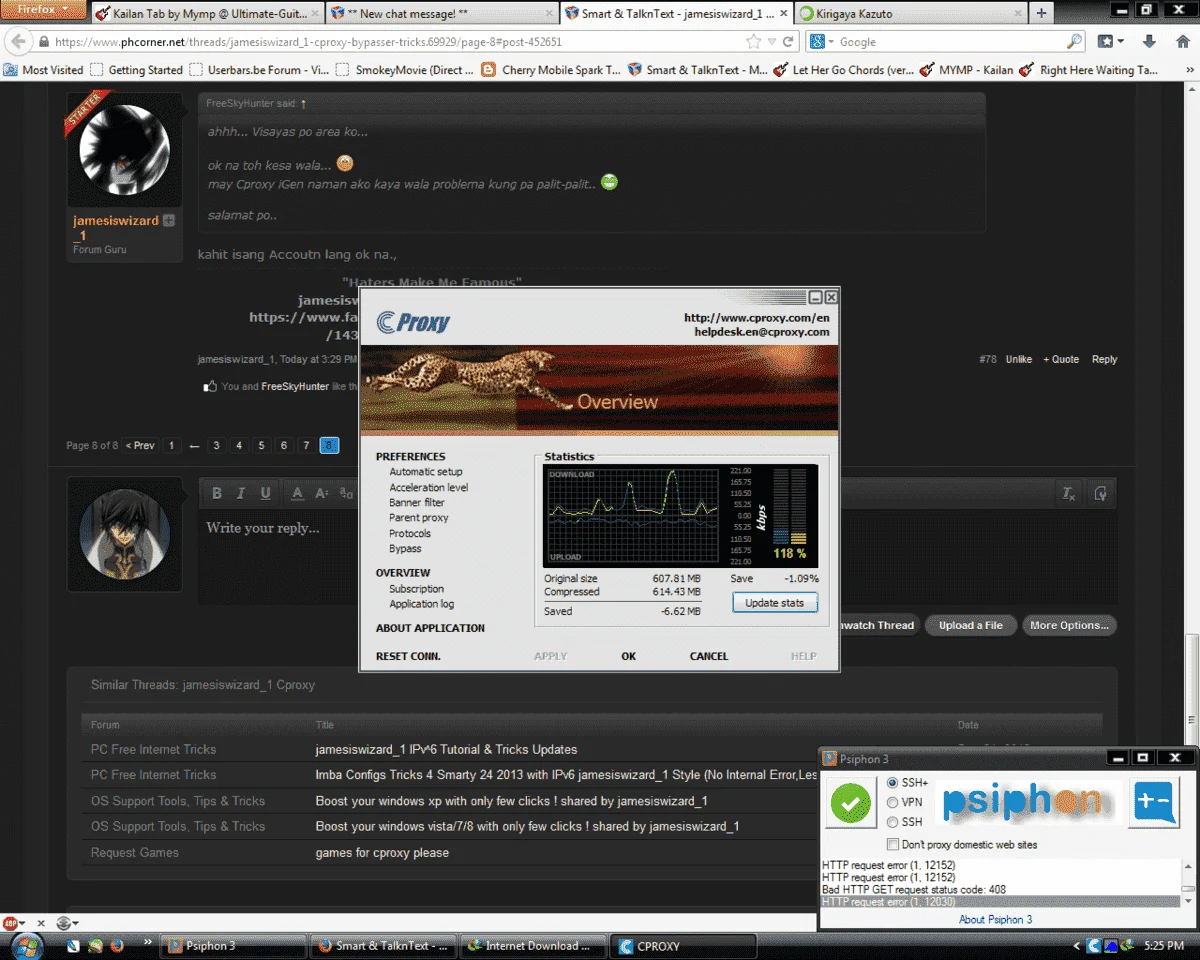Image resolution: width=1200 pixels, height=960 pixels.
Task: Close the Firefox add-on bar with X
Action: [40, 922]
